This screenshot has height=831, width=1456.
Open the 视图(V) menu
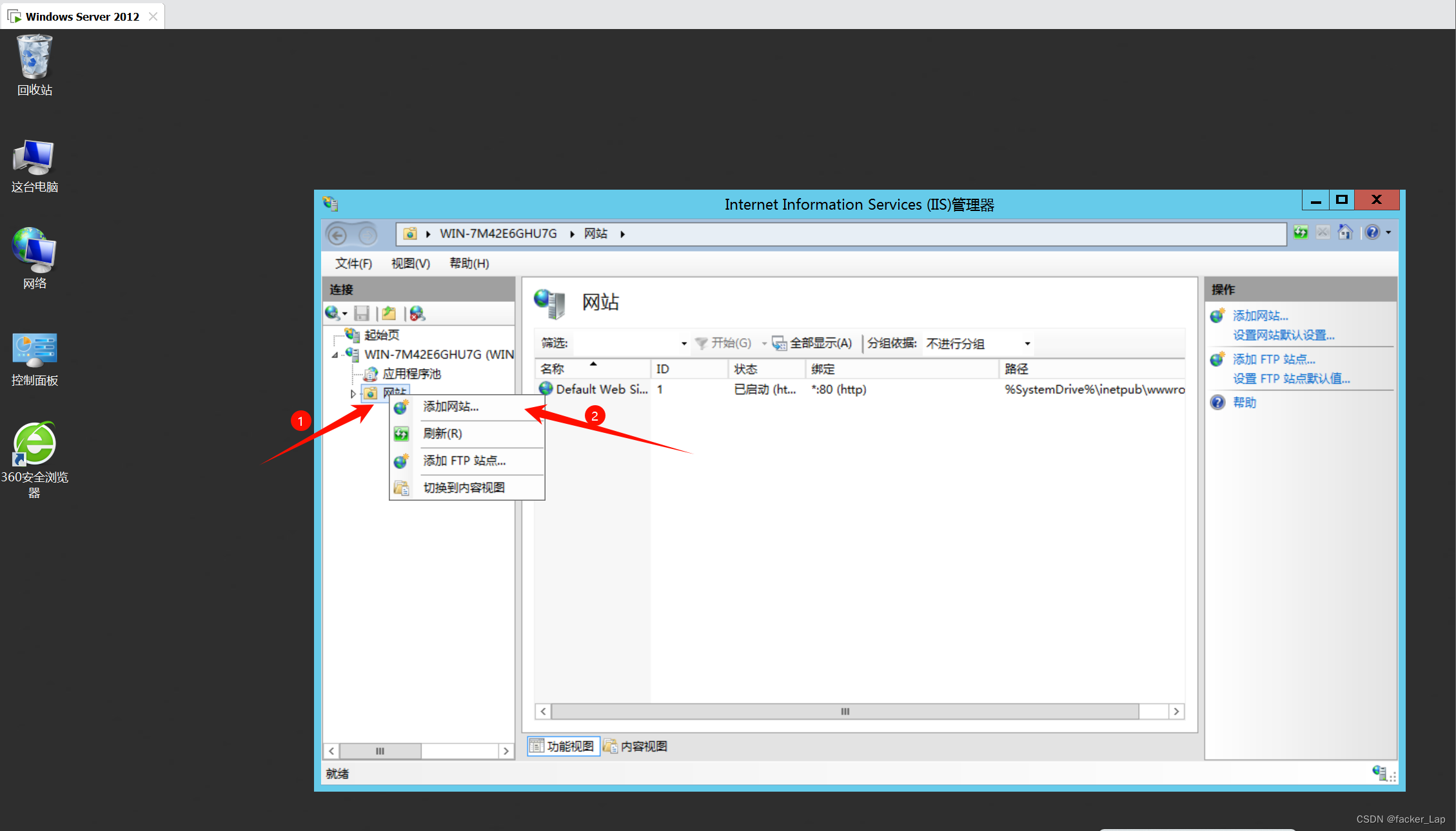(x=410, y=263)
